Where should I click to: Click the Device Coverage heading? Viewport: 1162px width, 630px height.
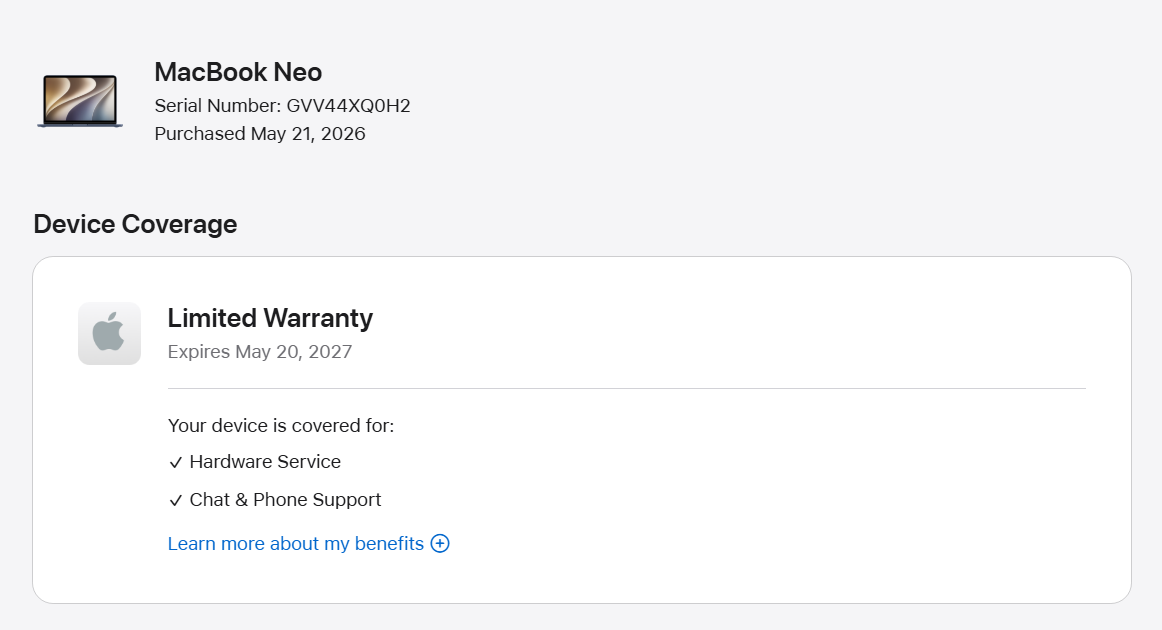(135, 224)
